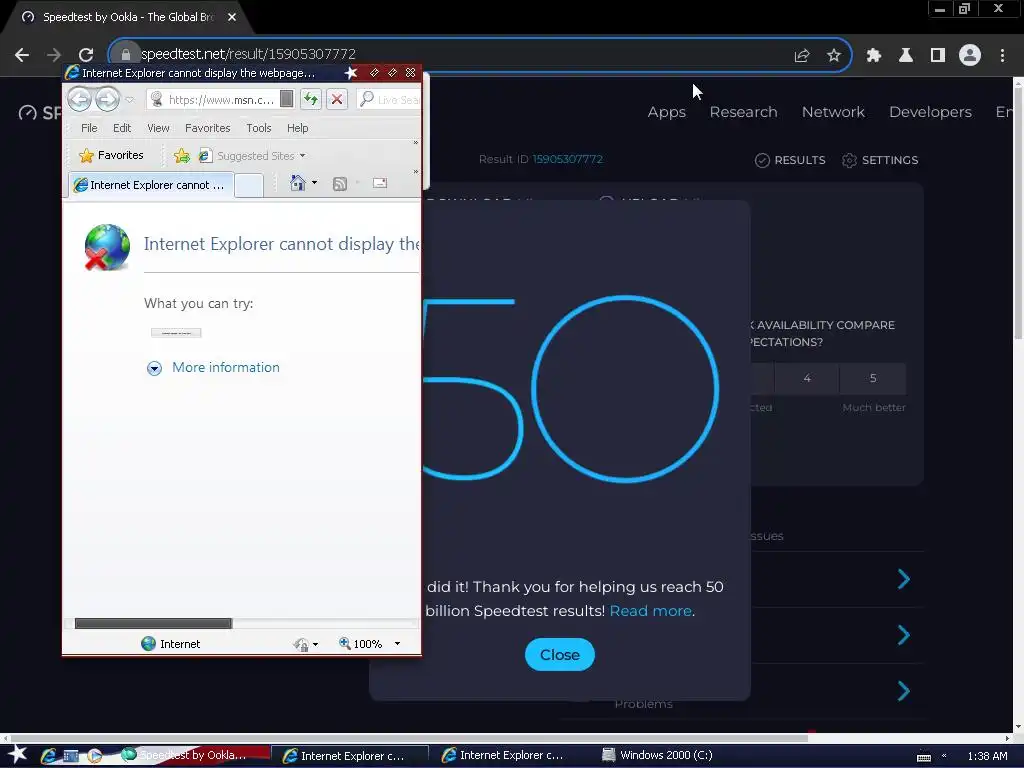Image resolution: width=1024 pixels, height=768 pixels.
Task: Open SETTINGS gear in Speedtest
Action: tap(880, 160)
